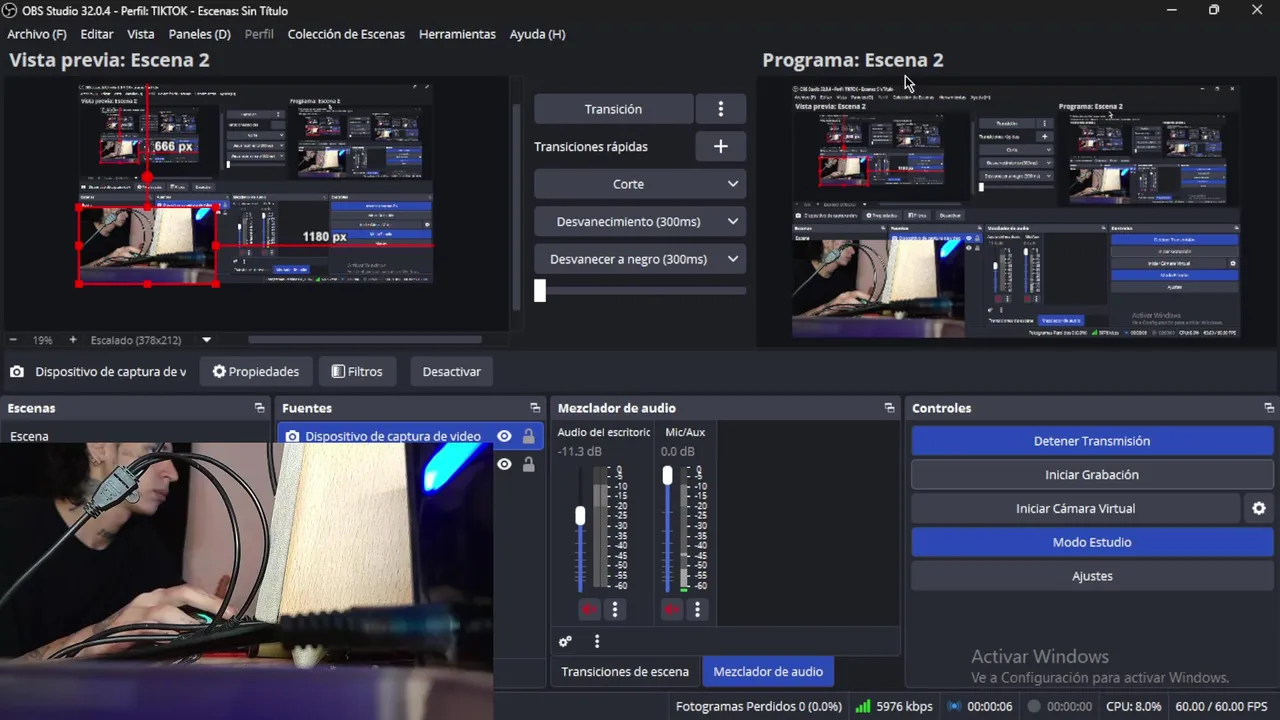This screenshot has width=1280, height=720.
Task: Open the audio mixer three-dot menu
Action: coord(597,642)
